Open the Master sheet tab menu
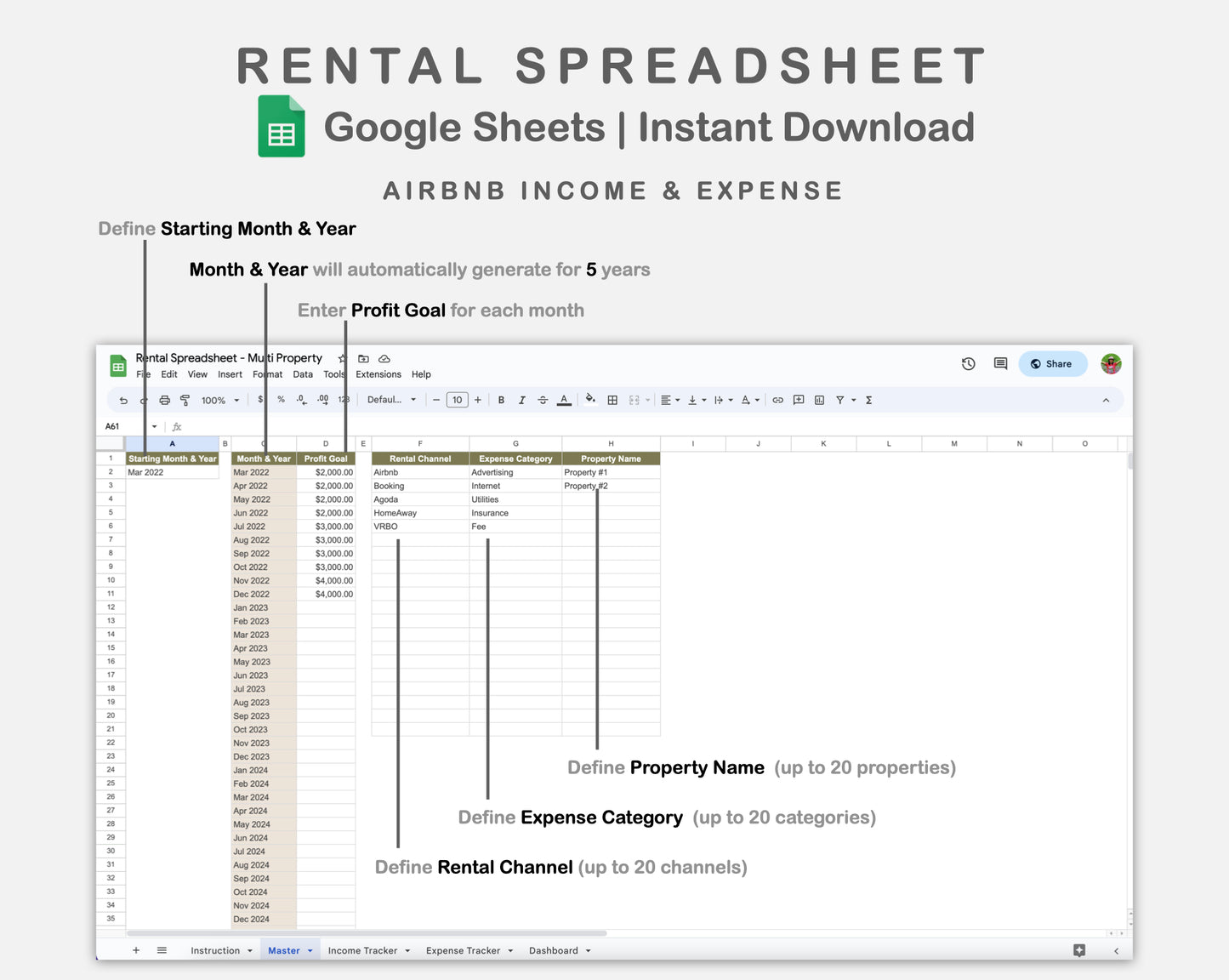The height and width of the screenshot is (980, 1229). pos(310,950)
